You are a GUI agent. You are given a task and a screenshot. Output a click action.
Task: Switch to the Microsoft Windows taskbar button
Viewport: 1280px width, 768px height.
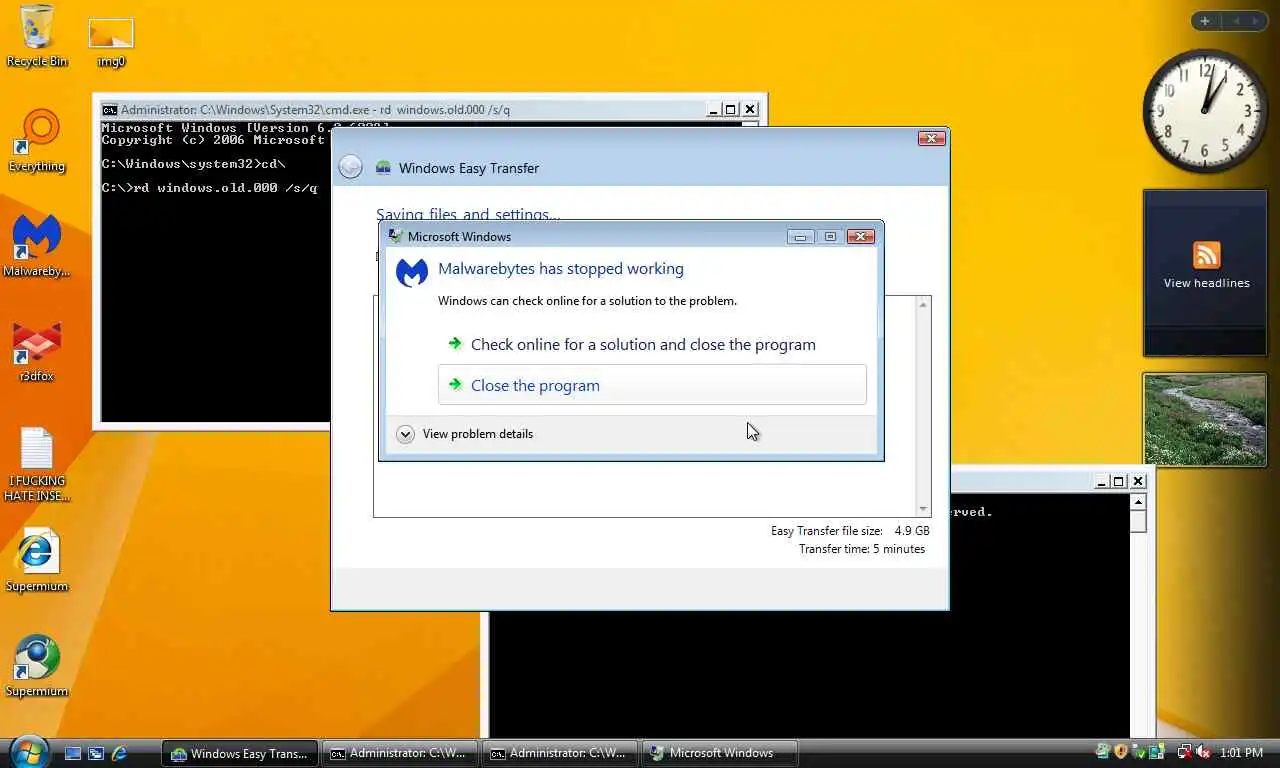point(720,753)
